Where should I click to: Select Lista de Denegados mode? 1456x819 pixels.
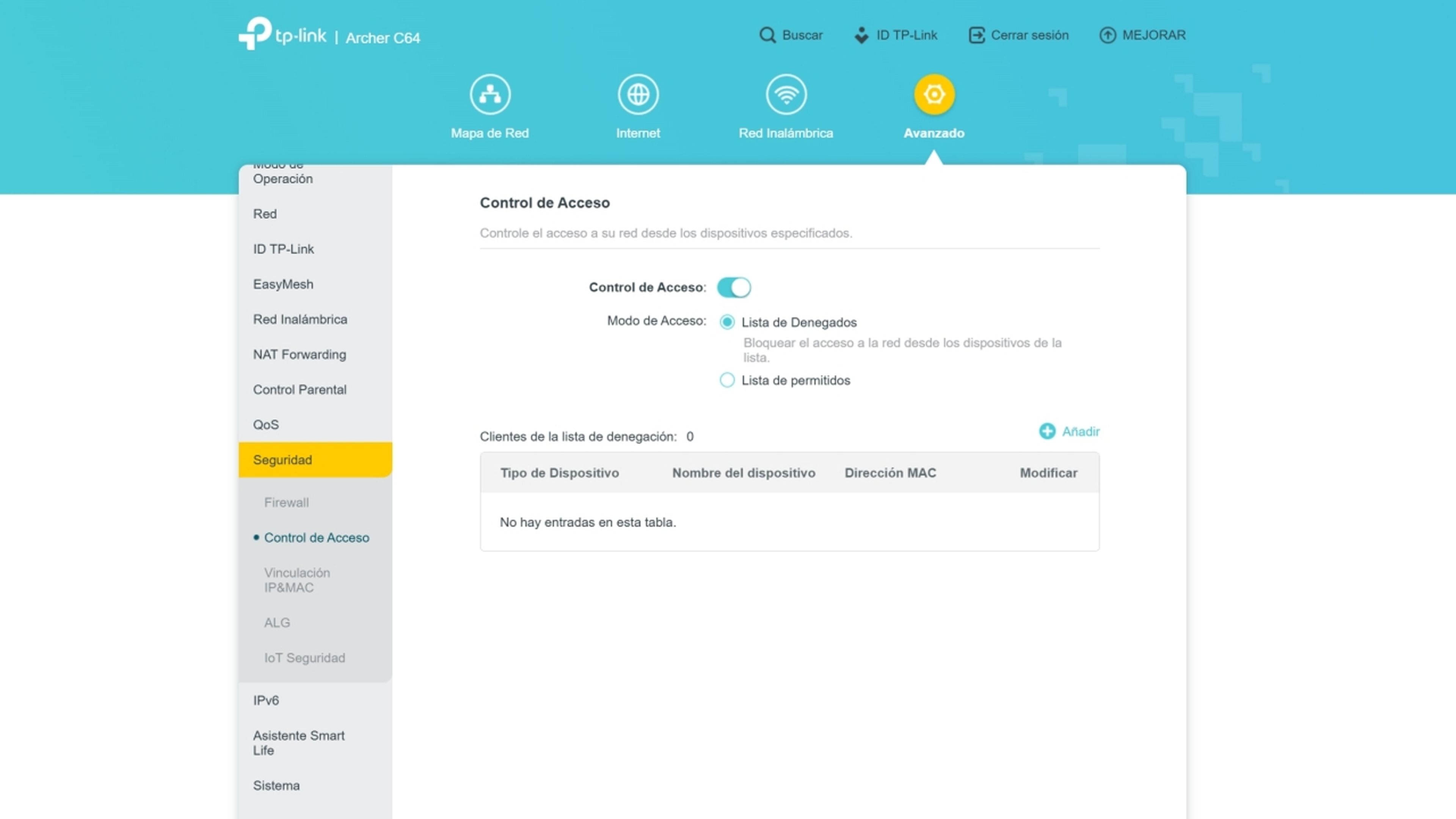click(727, 322)
